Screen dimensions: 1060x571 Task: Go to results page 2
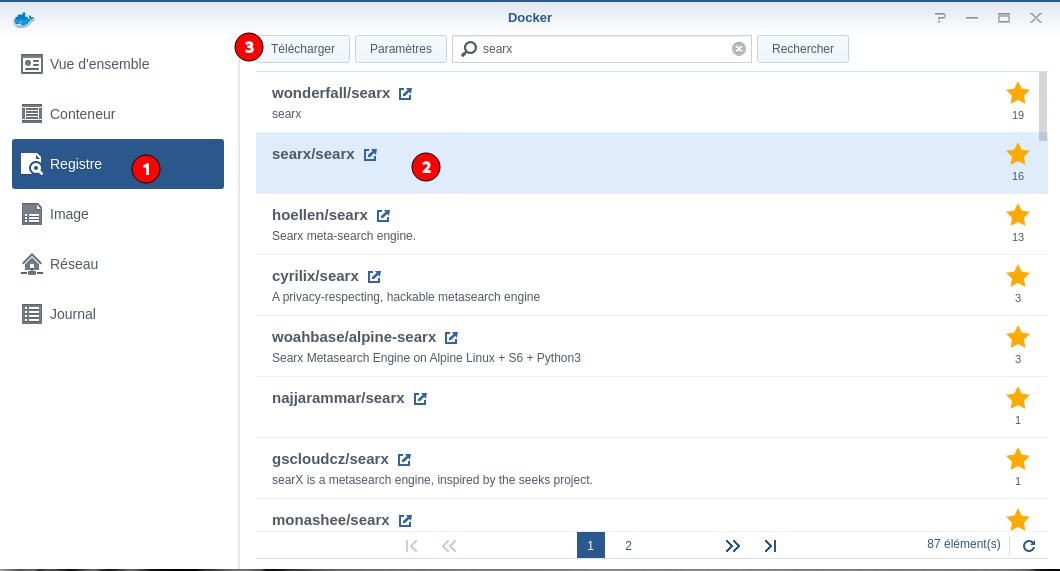[x=628, y=546]
